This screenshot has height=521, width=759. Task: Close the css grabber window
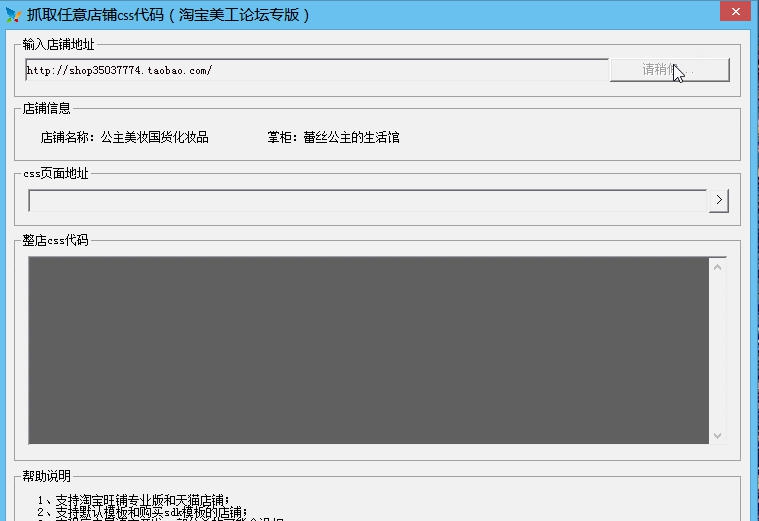point(735,11)
